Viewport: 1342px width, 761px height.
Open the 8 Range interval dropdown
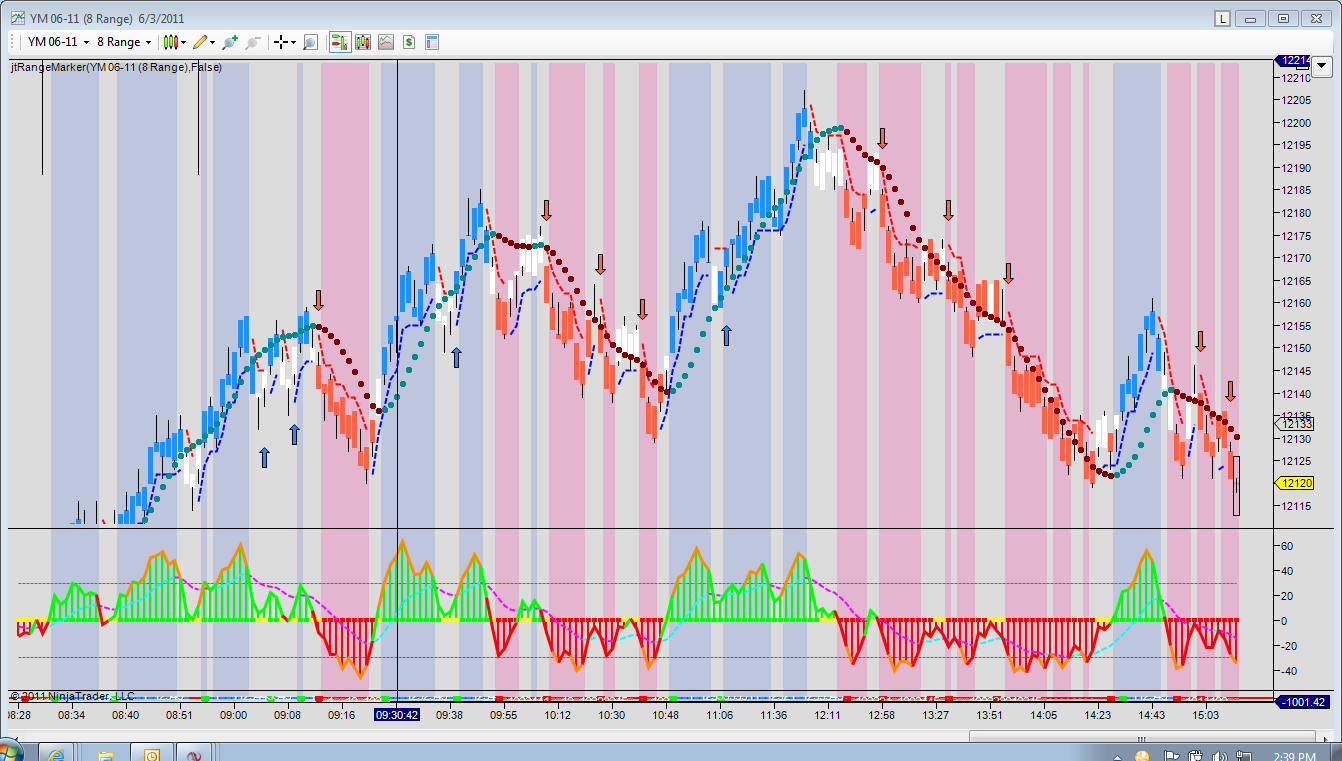click(124, 42)
